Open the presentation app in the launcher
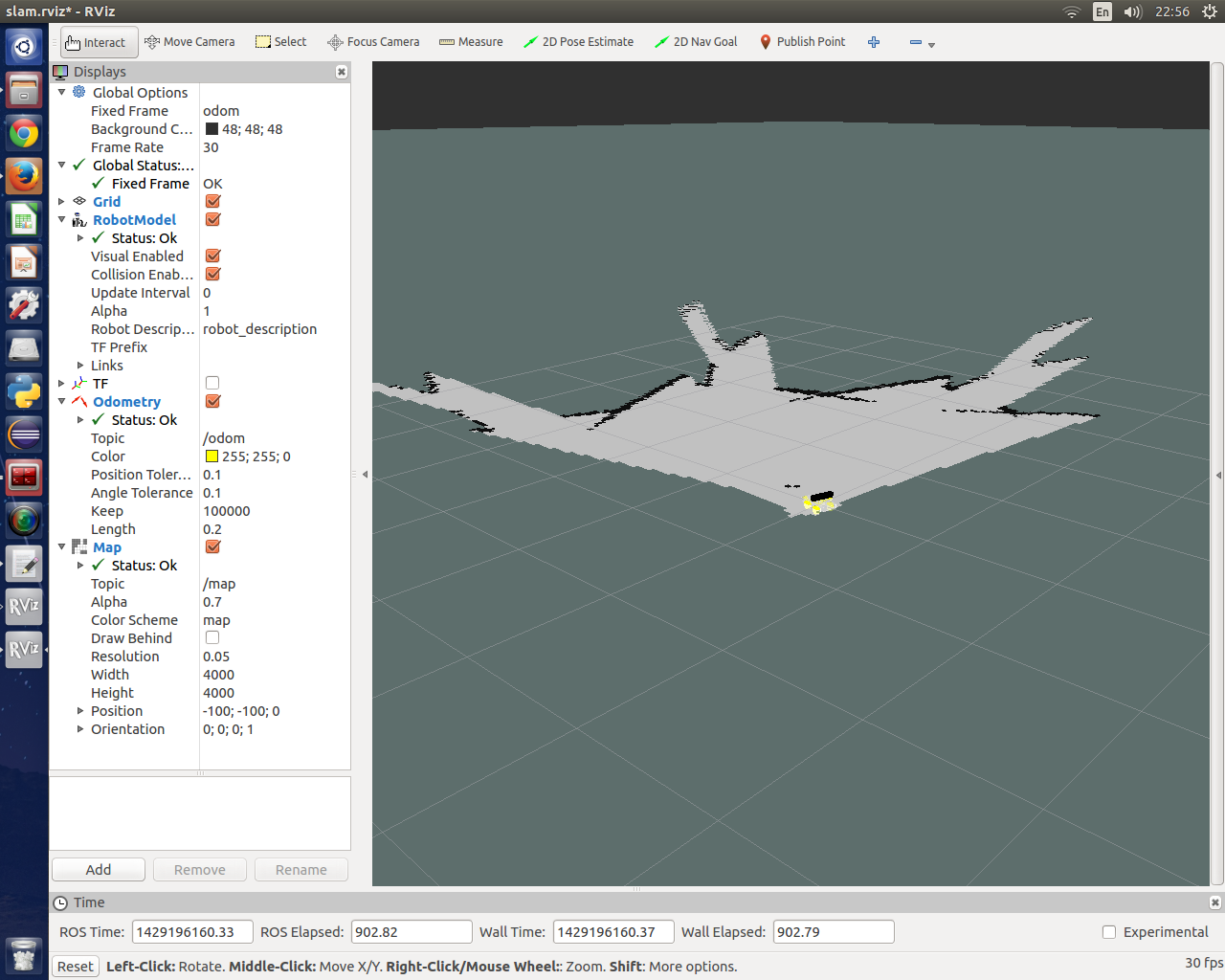The height and width of the screenshot is (980, 1225). click(24, 262)
